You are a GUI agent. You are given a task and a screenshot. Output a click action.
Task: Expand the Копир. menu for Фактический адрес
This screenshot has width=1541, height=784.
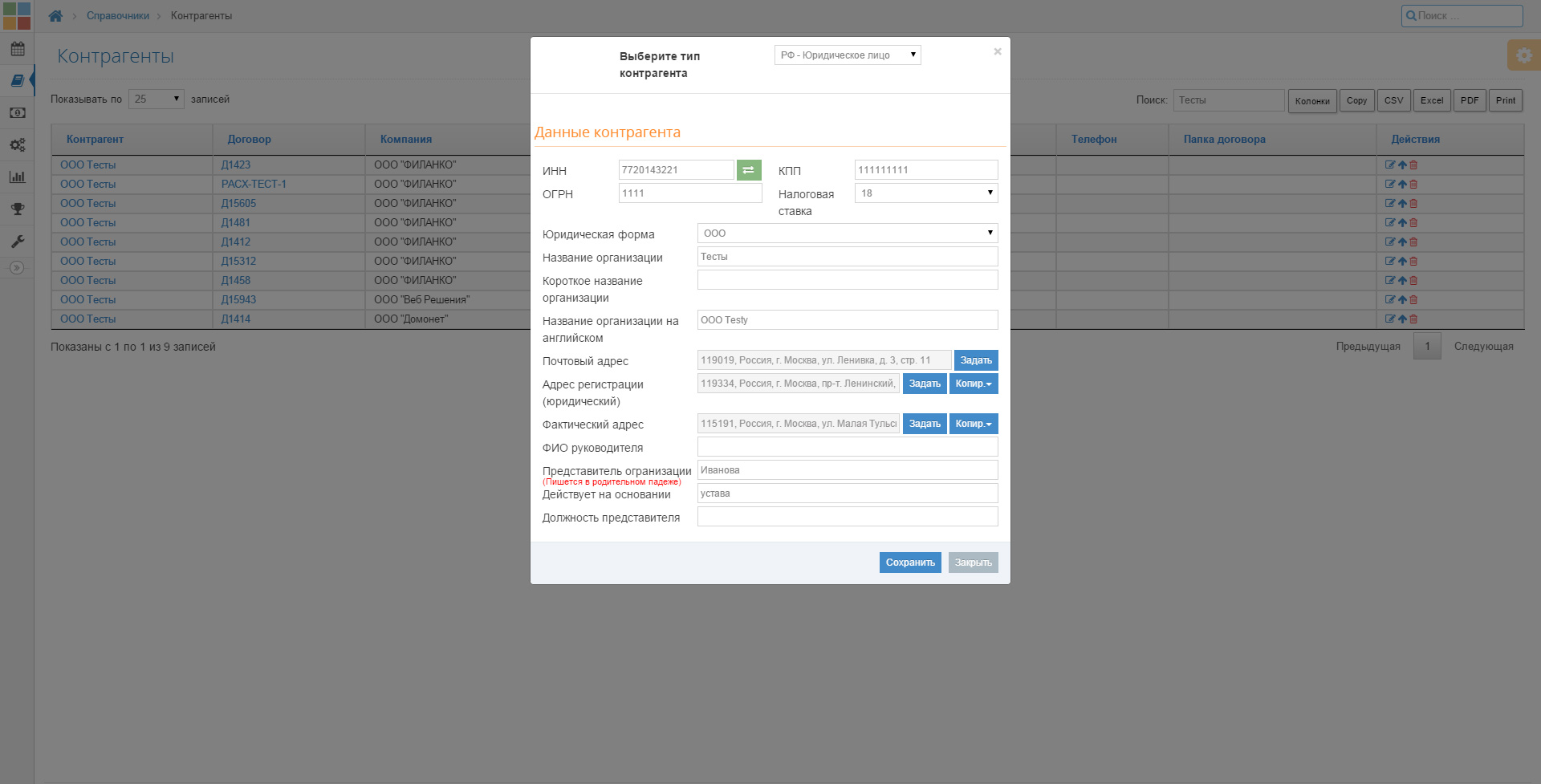973,424
